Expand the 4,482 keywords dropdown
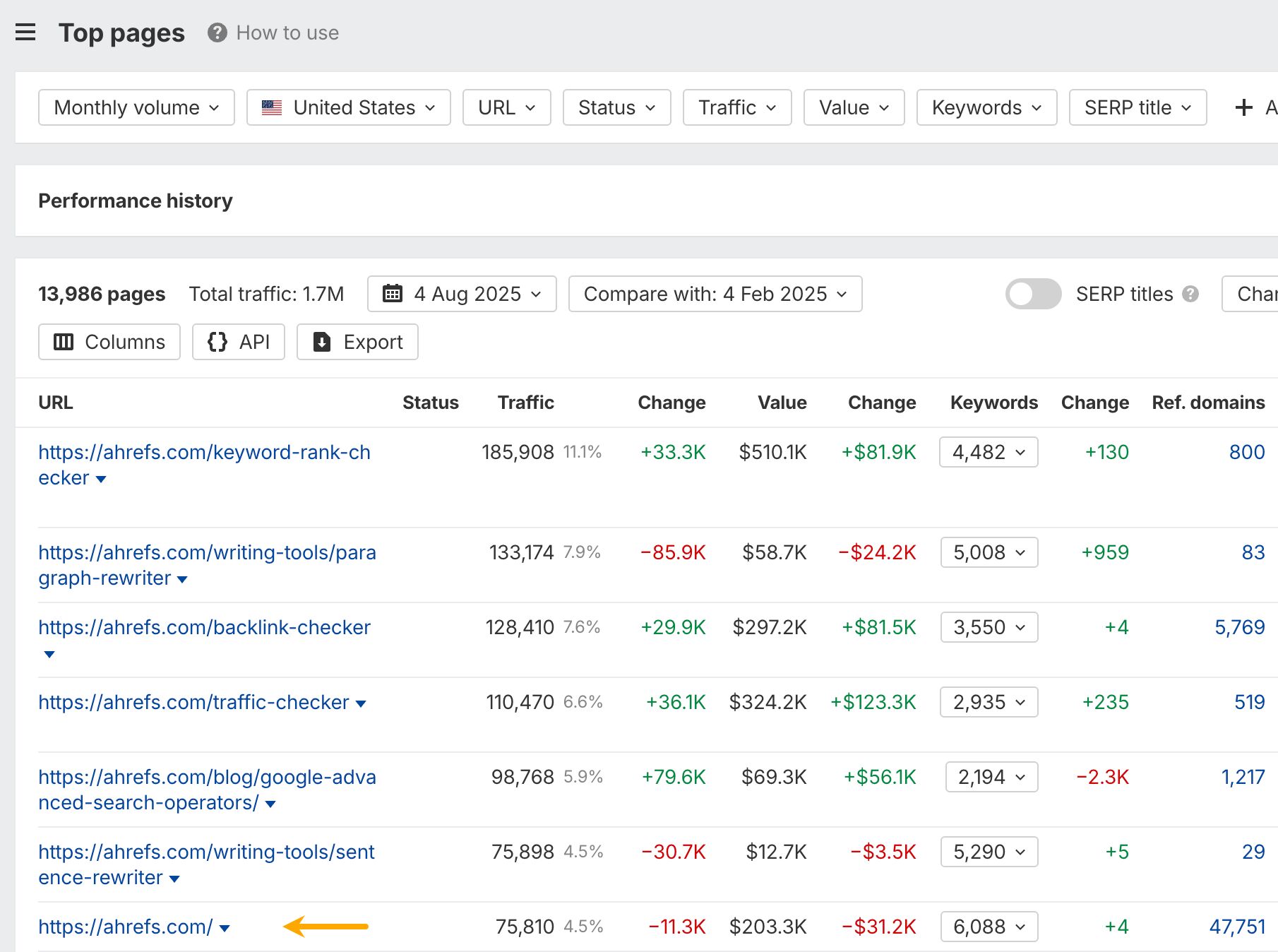The height and width of the screenshot is (952, 1278). coord(988,452)
